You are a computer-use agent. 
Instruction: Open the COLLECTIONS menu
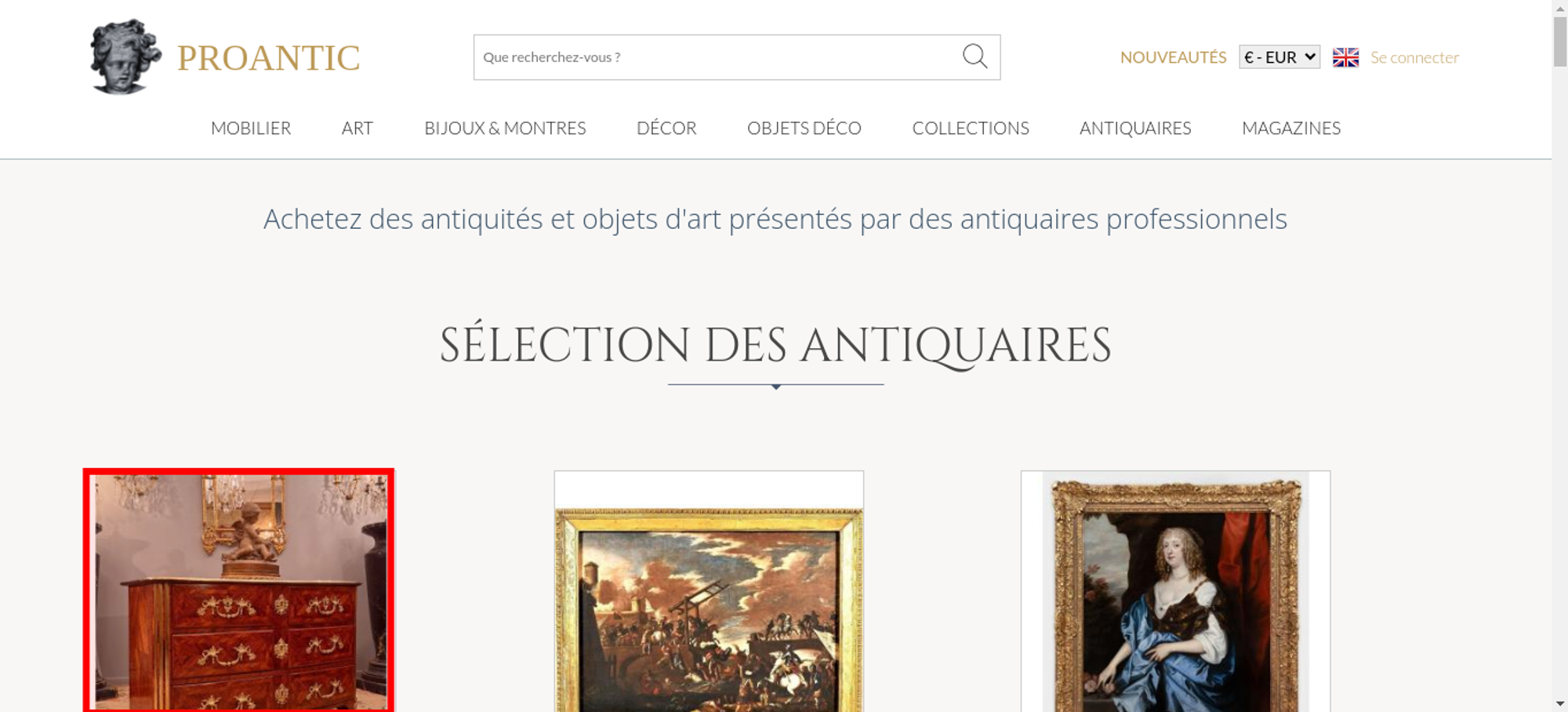tap(971, 128)
